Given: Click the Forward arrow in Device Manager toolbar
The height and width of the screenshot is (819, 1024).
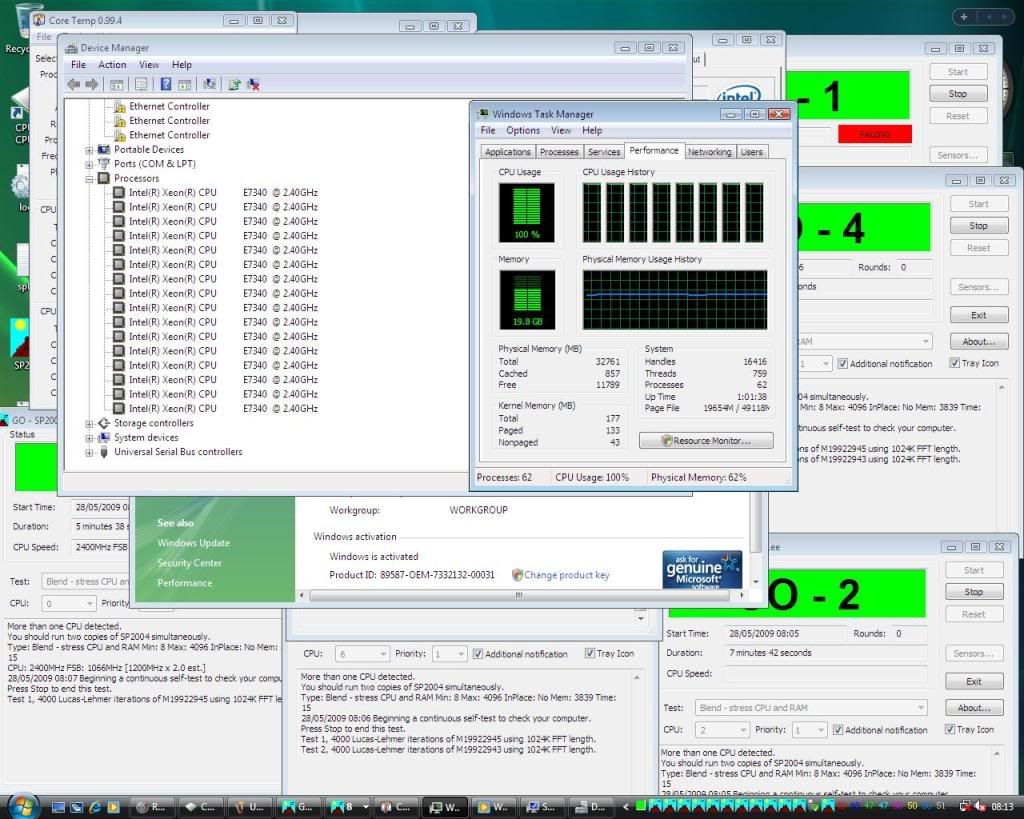Looking at the screenshot, I should [x=92, y=84].
